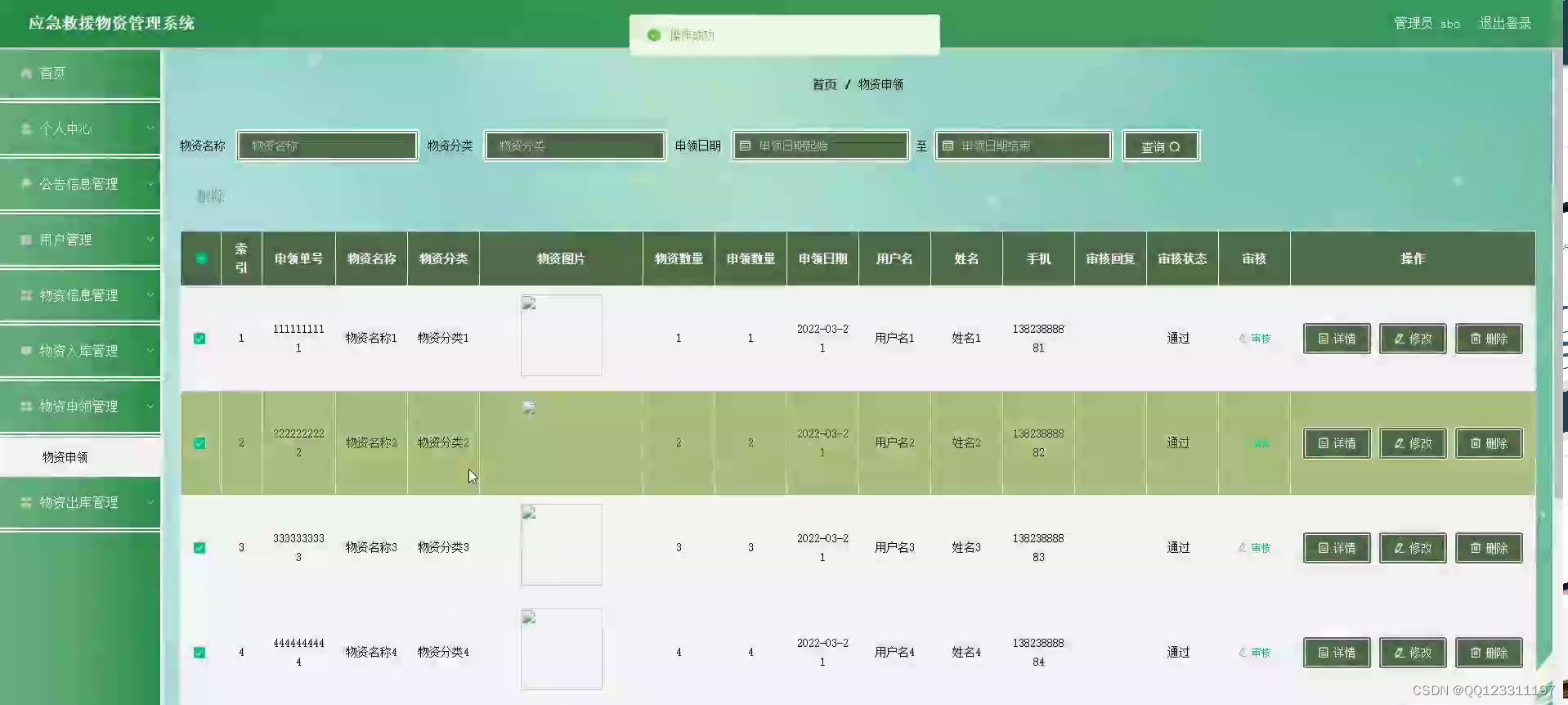Click the magnifier icon on 查询 button
This screenshot has height=705, width=1568.
(1175, 147)
